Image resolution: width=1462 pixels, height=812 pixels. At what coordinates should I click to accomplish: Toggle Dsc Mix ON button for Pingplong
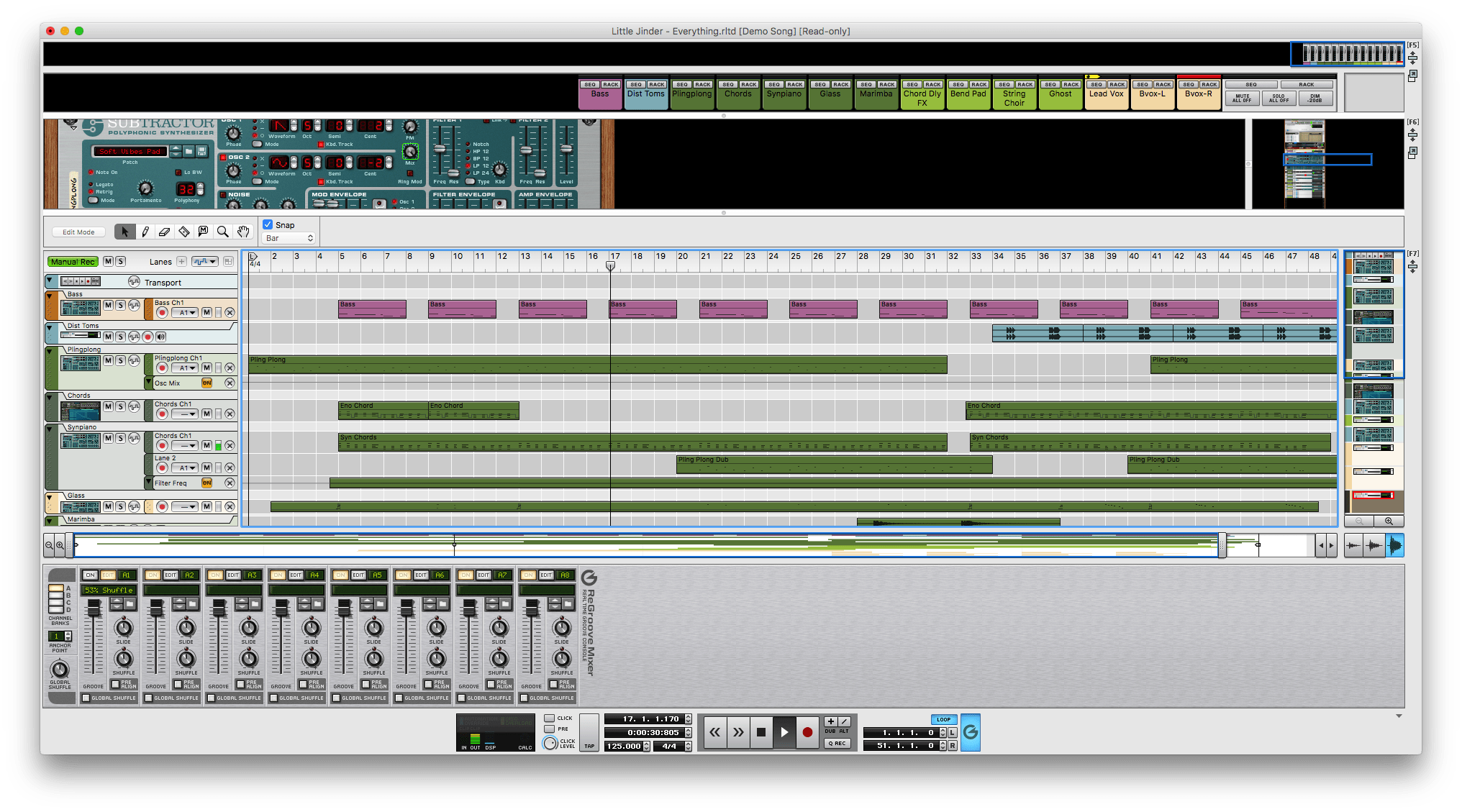[208, 384]
